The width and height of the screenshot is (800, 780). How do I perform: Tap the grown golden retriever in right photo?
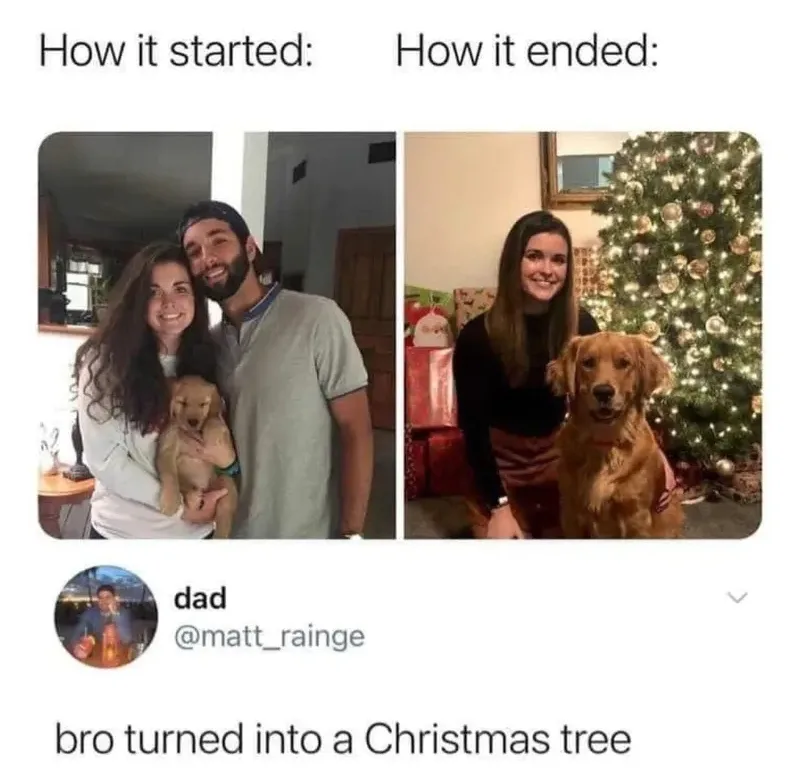pos(610,434)
